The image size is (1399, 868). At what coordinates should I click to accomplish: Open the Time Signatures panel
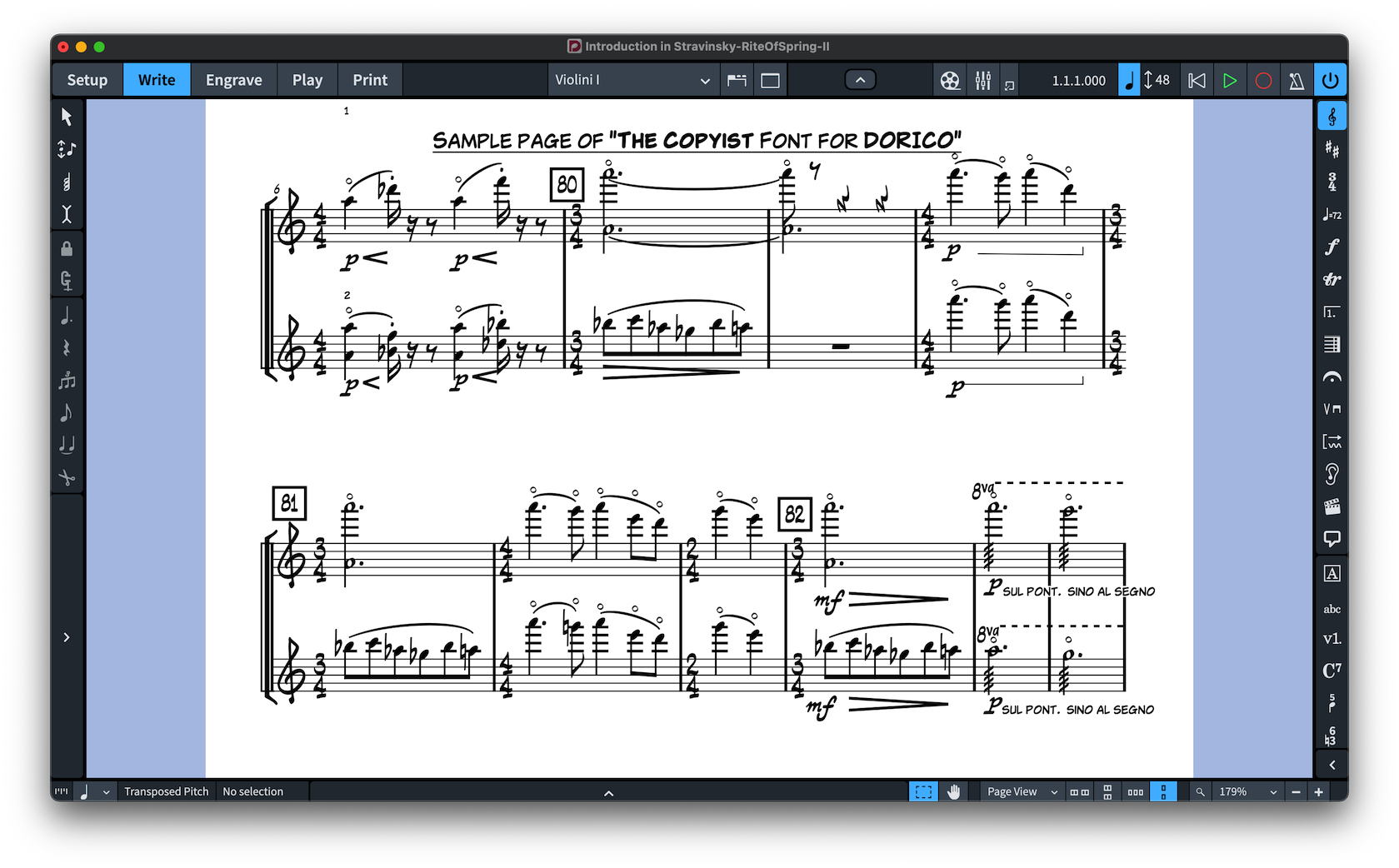point(1332,182)
